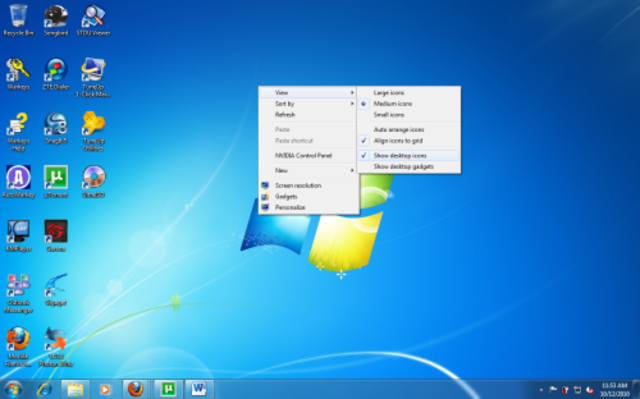Select the µTorrent desktop shortcut
The image size is (640, 399).
(x=56, y=182)
